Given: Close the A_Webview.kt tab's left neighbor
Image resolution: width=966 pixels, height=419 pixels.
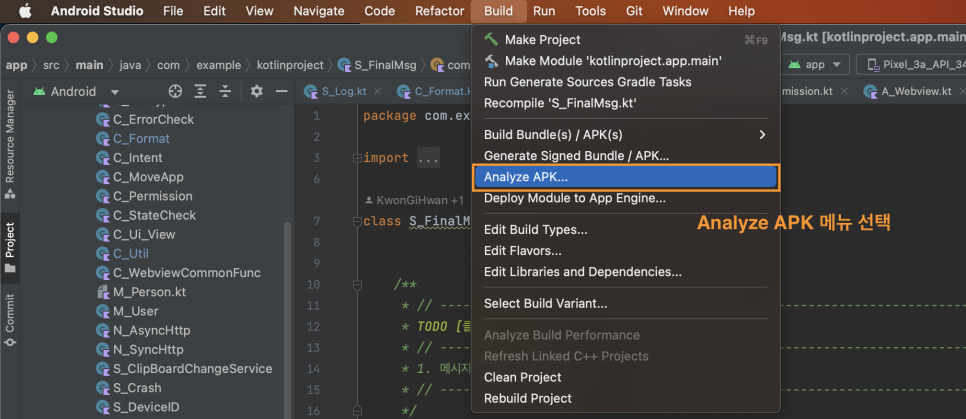Looking at the screenshot, I should [844, 91].
